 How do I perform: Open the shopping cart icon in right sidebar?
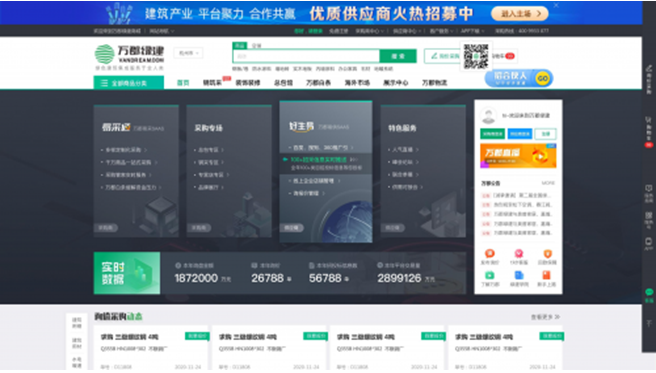click(x=649, y=126)
